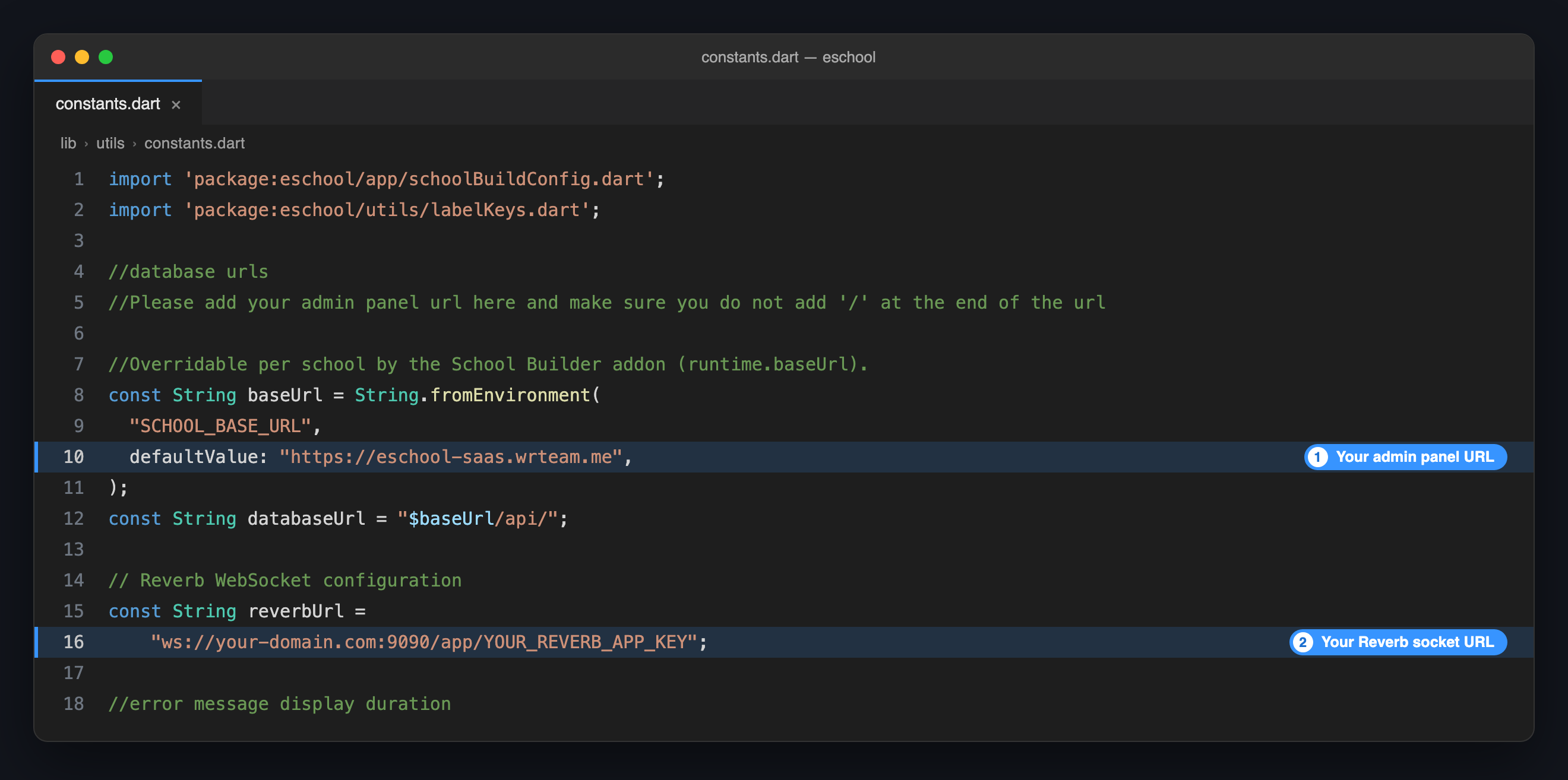Click the closing ); on line 11

[118, 488]
